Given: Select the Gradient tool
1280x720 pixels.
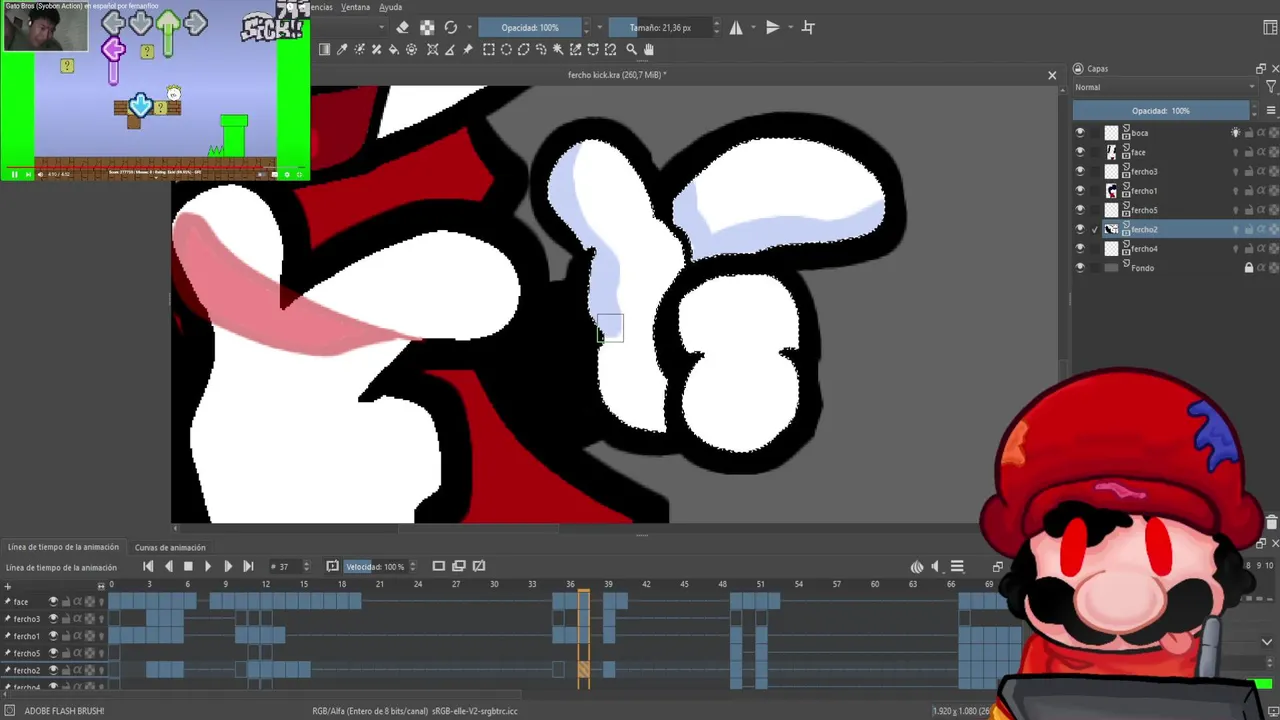Looking at the screenshot, I should tap(324, 49).
